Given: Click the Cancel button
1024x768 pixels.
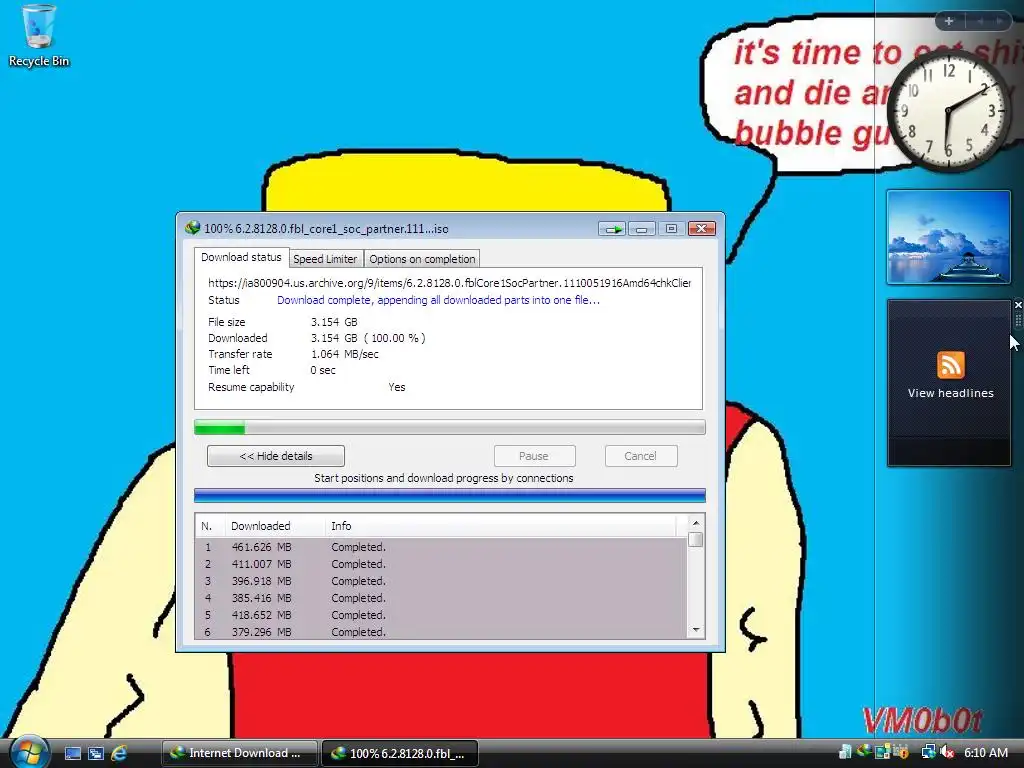Looking at the screenshot, I should tap(641, 456).
